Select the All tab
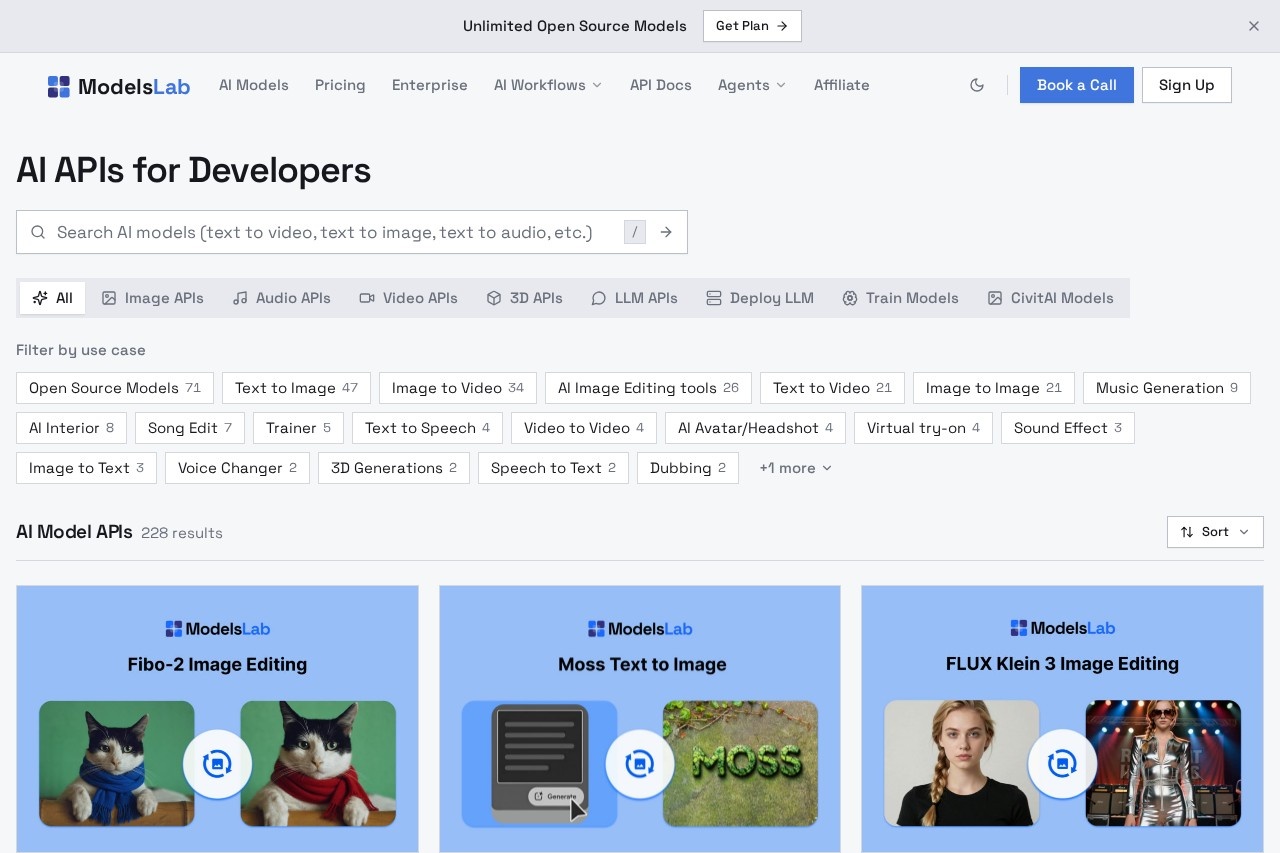Viewport: 1280px width, 853px height. point(52,298)
